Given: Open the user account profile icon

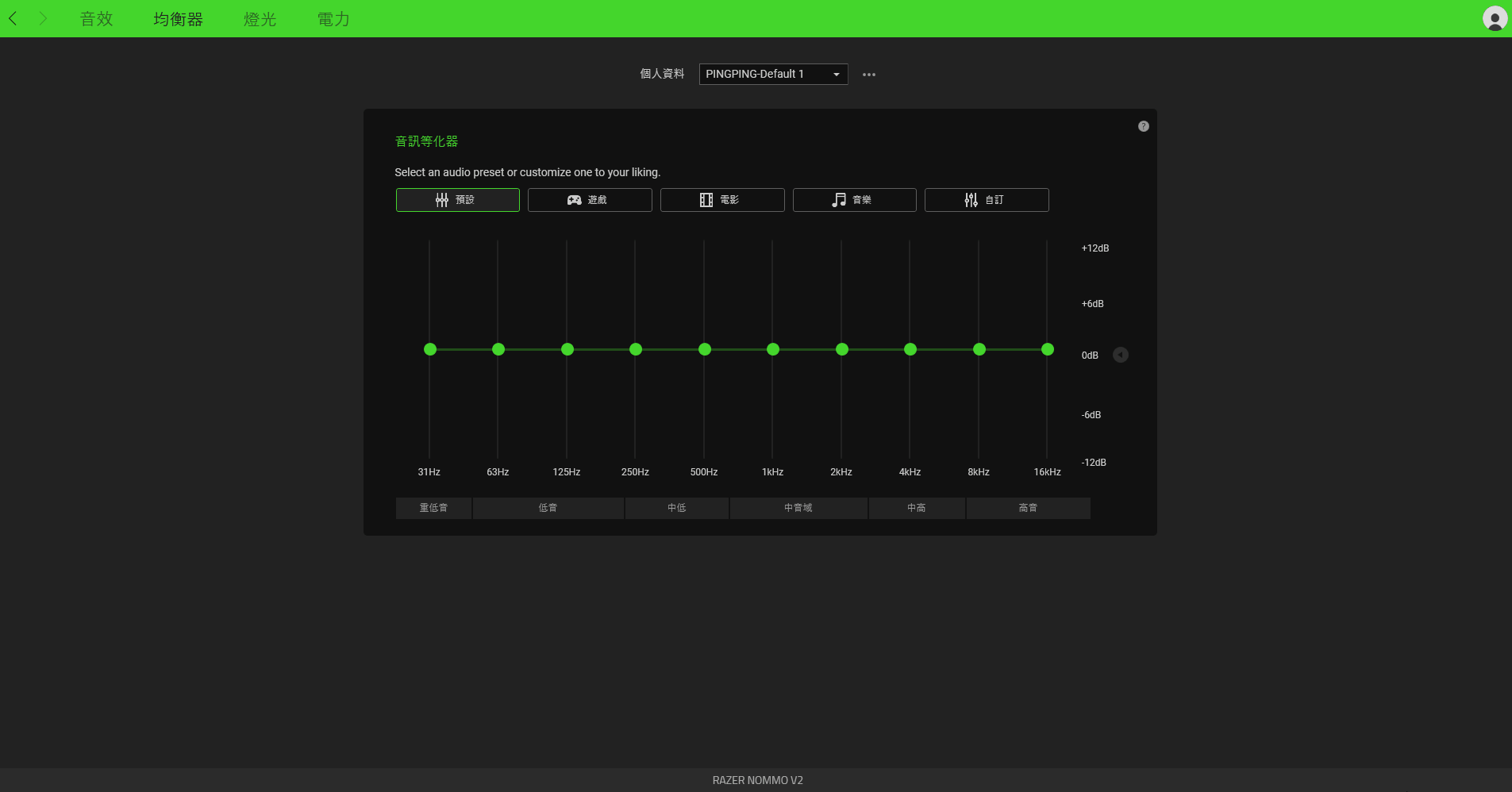Looking at the screenshot, I should 1495,18.
